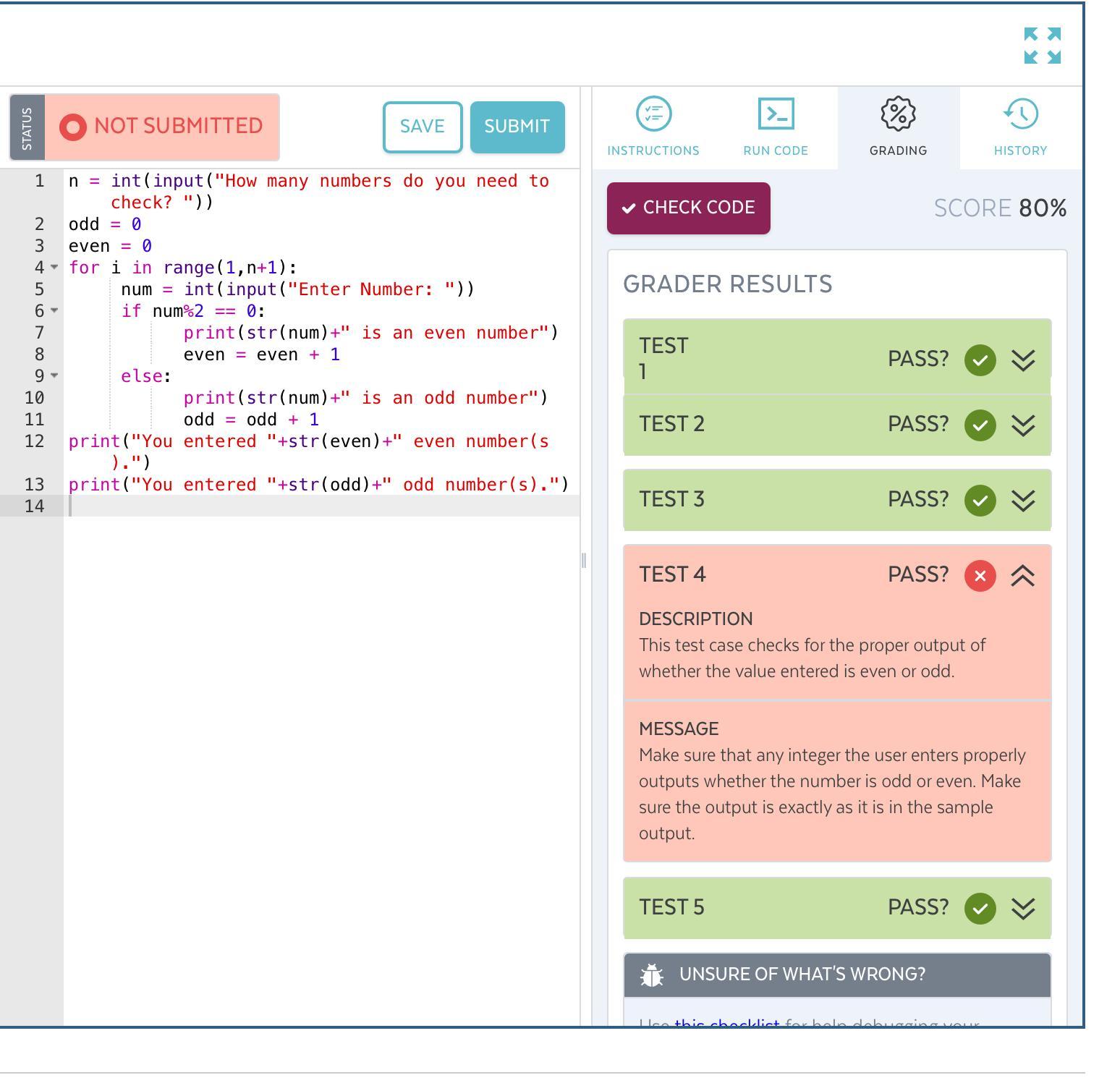
Task: Click the bug icon in help header
Action: 652,974
